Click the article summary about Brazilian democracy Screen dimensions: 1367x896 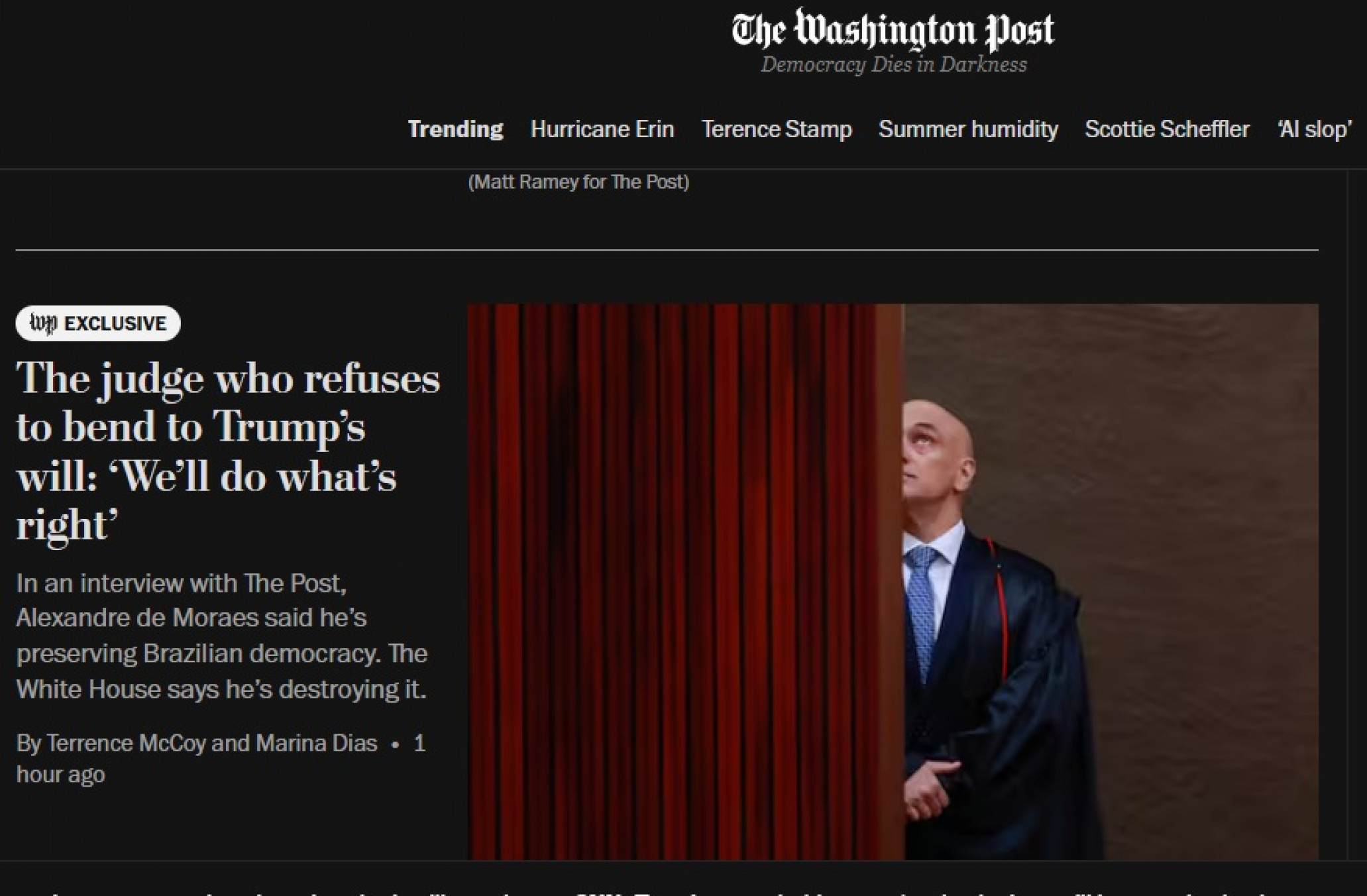[222, 636]
